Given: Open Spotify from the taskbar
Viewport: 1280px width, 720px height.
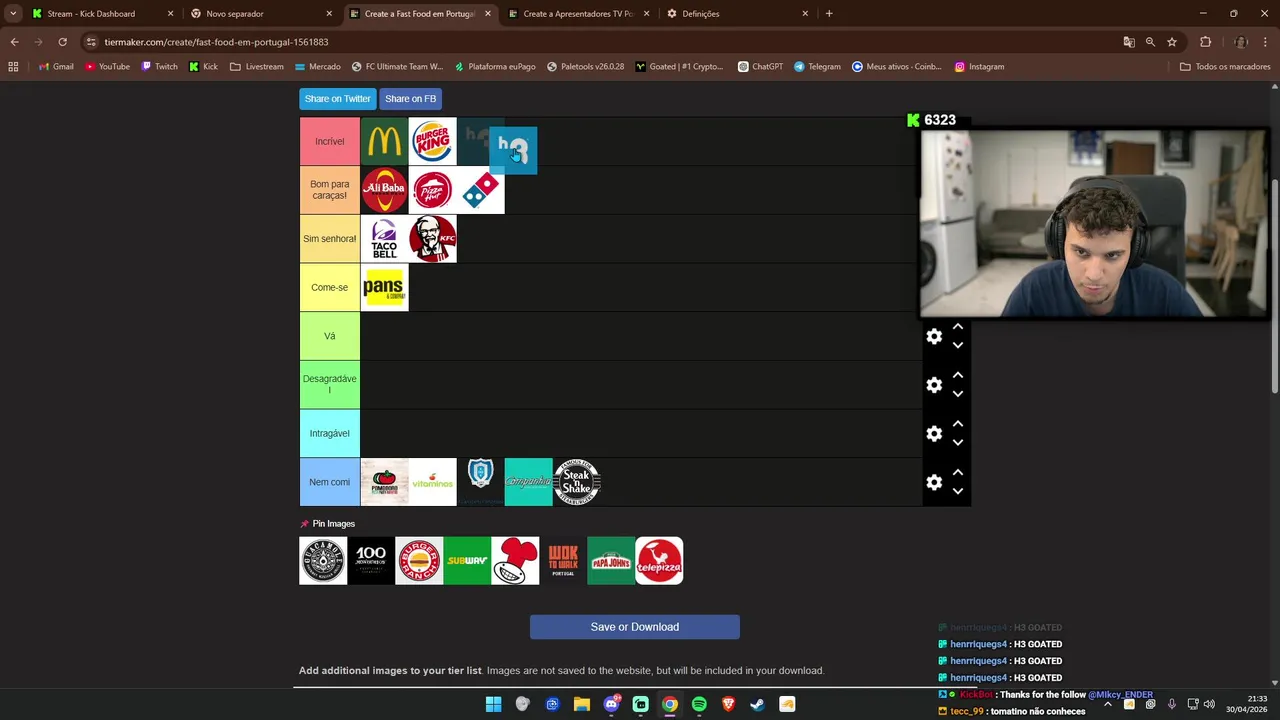Looking at the screenshot, I should 699,704.
